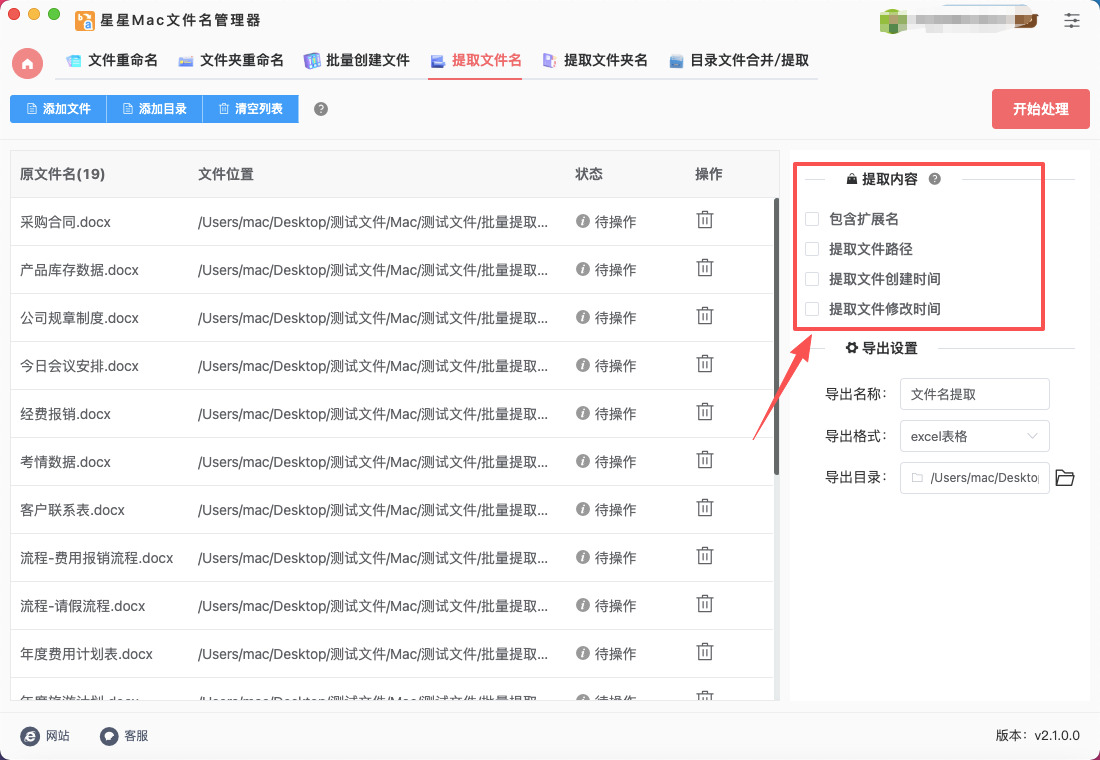
Task: Click the user avatar in title bar
Action: pyautogui.click(x=892, y=20)
